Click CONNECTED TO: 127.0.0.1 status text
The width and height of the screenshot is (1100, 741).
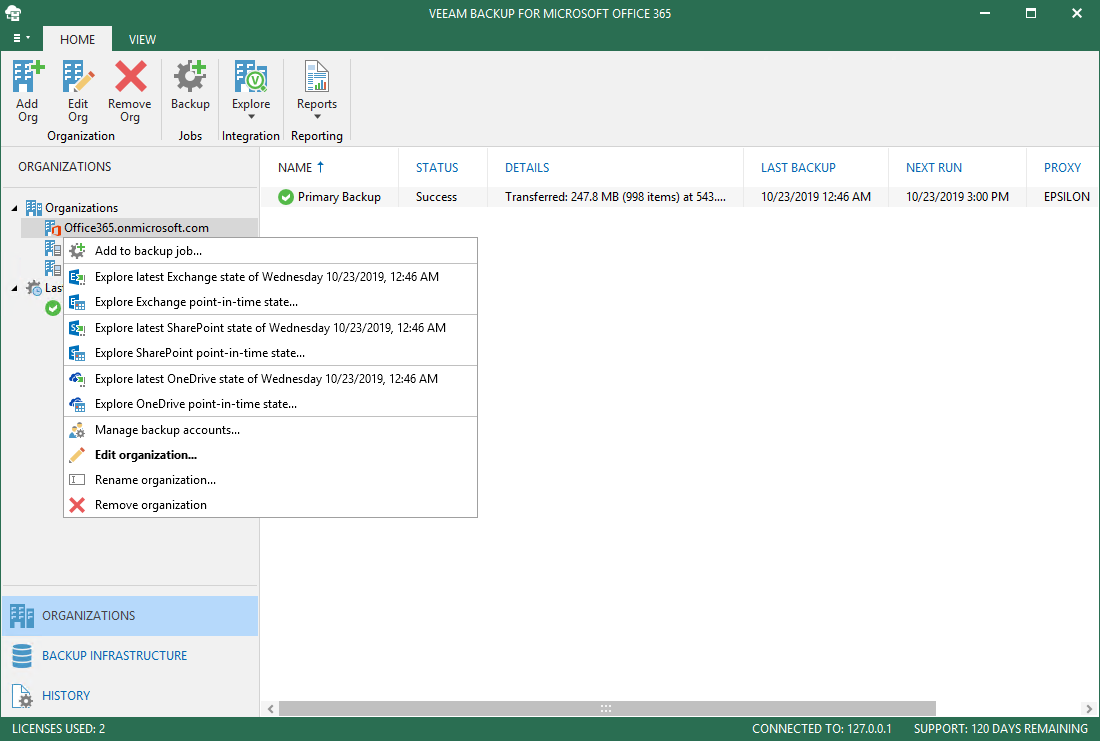click(821, 729)
